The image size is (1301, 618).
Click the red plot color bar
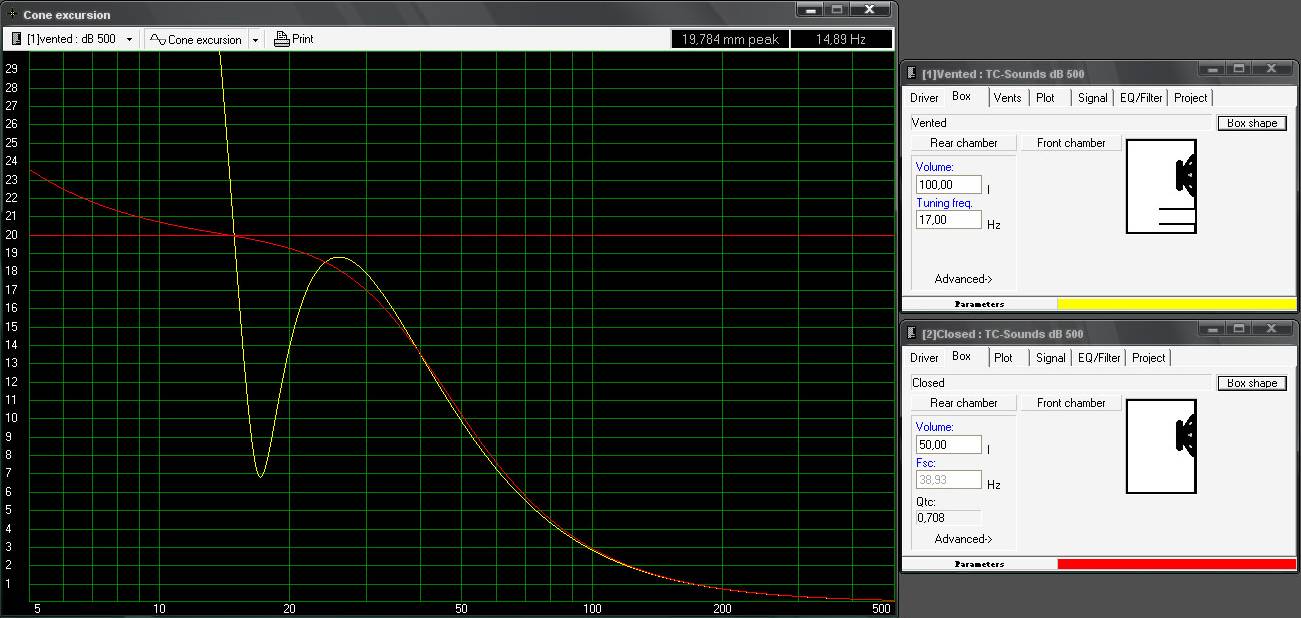click(x=1176, y=564)
